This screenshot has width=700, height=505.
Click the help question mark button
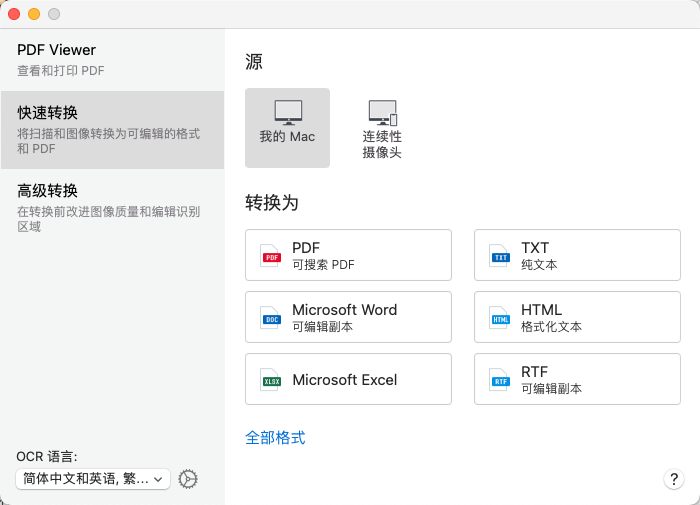coord(674,479)
